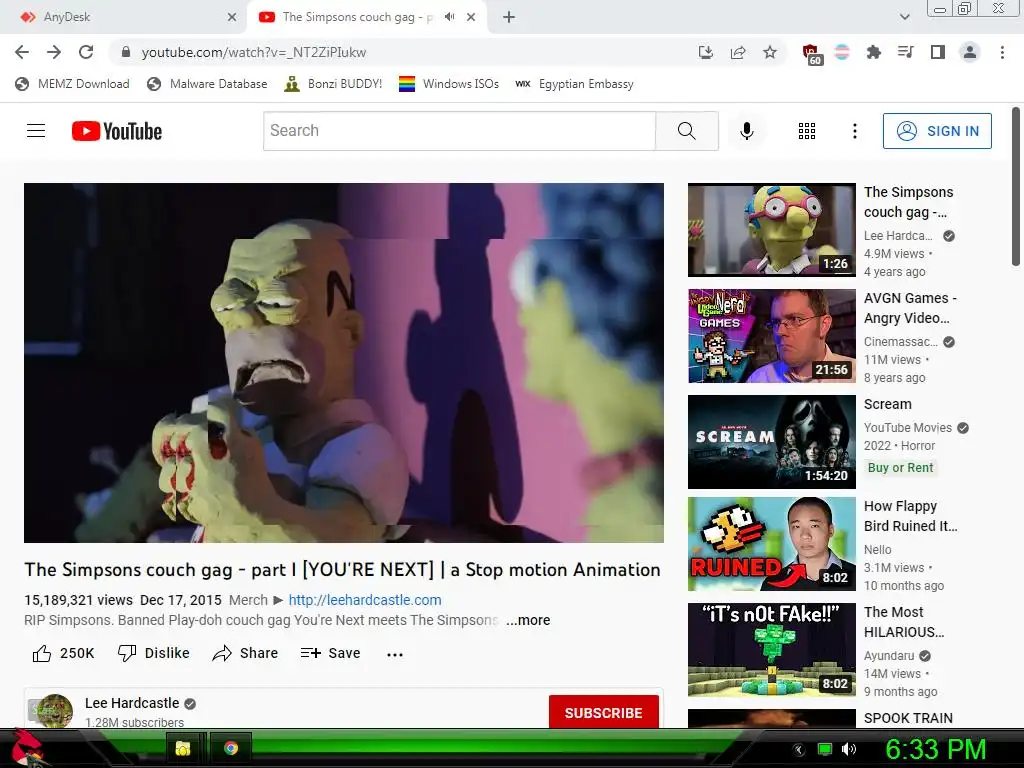Expand the tab search chevron
The height and width of the screenshot is (768, 1024).
pos(904,17)
